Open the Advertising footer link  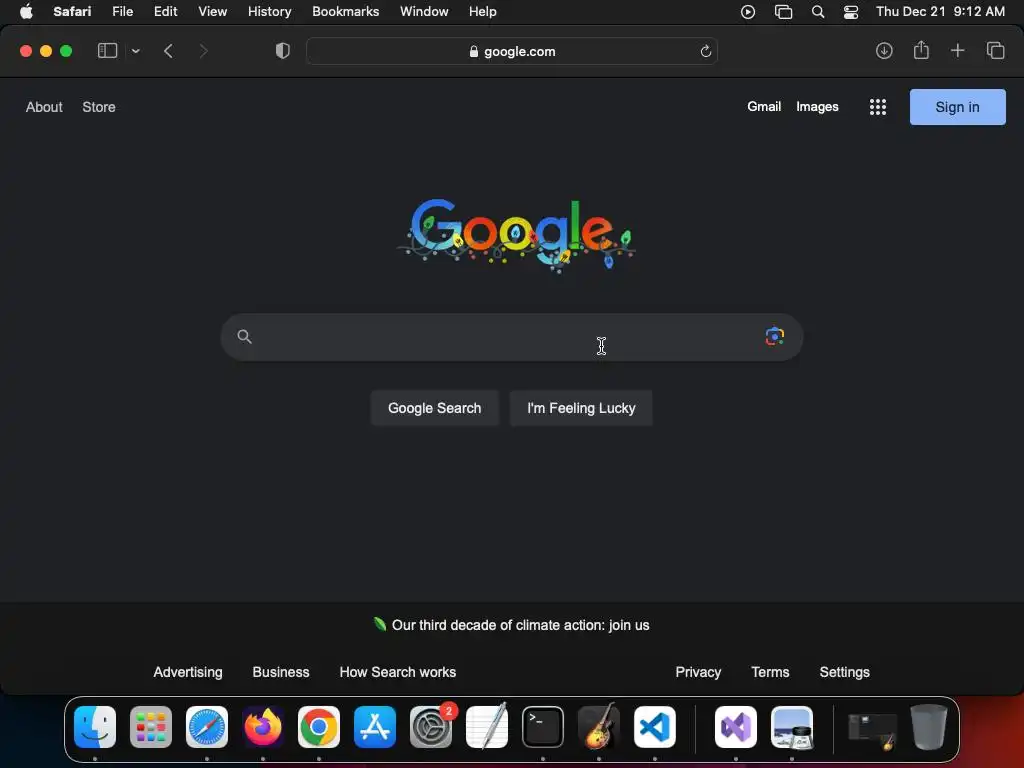tap(188, 672)
